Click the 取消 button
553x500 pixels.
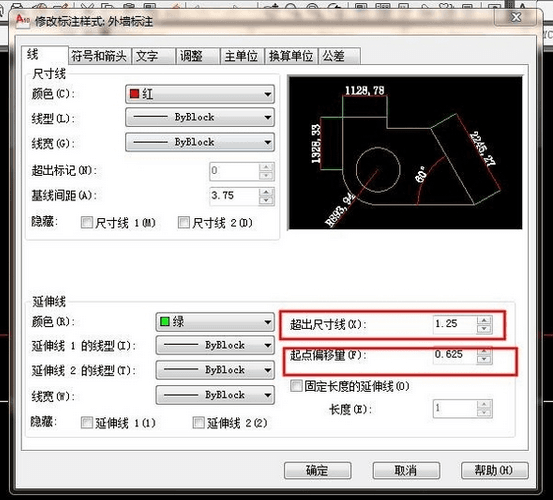pos(406,470)
